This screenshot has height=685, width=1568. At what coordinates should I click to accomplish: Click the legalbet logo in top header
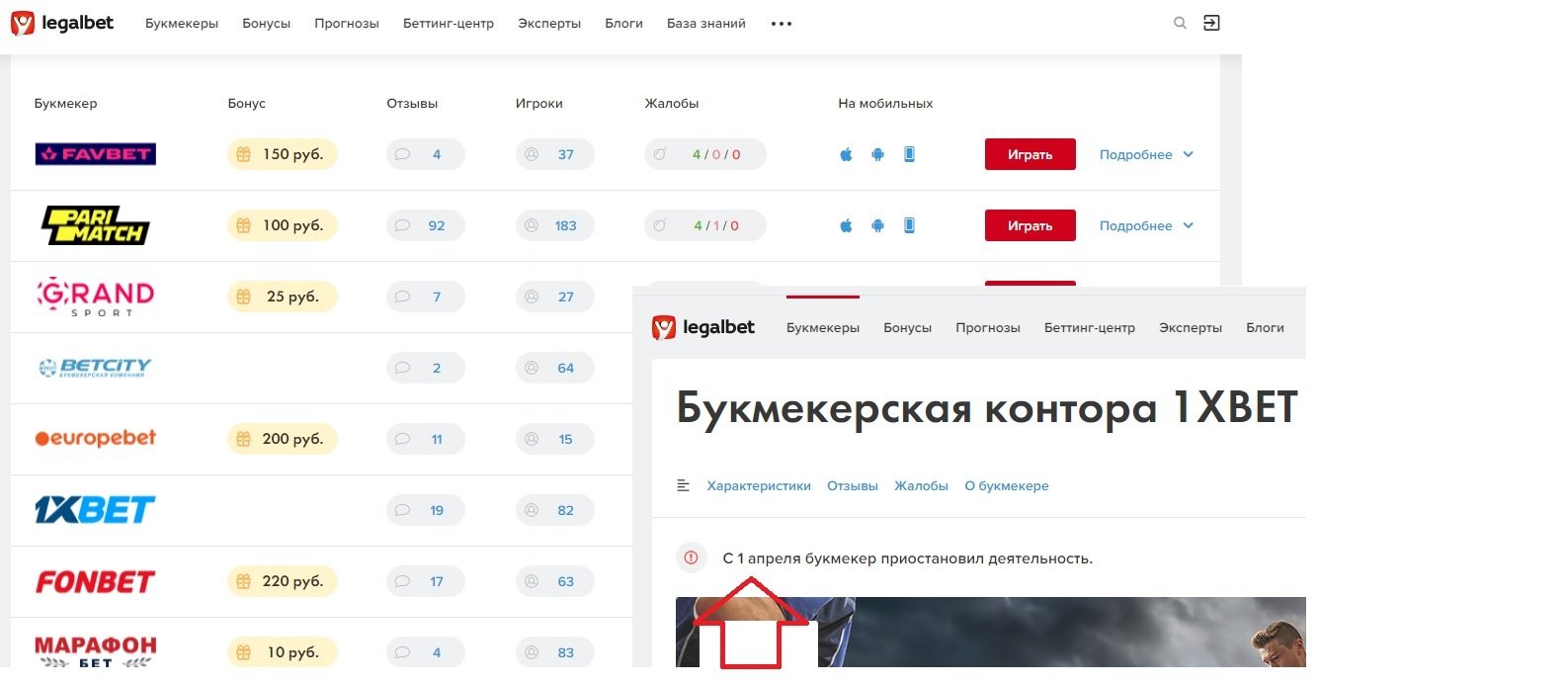tap(62, 23)
